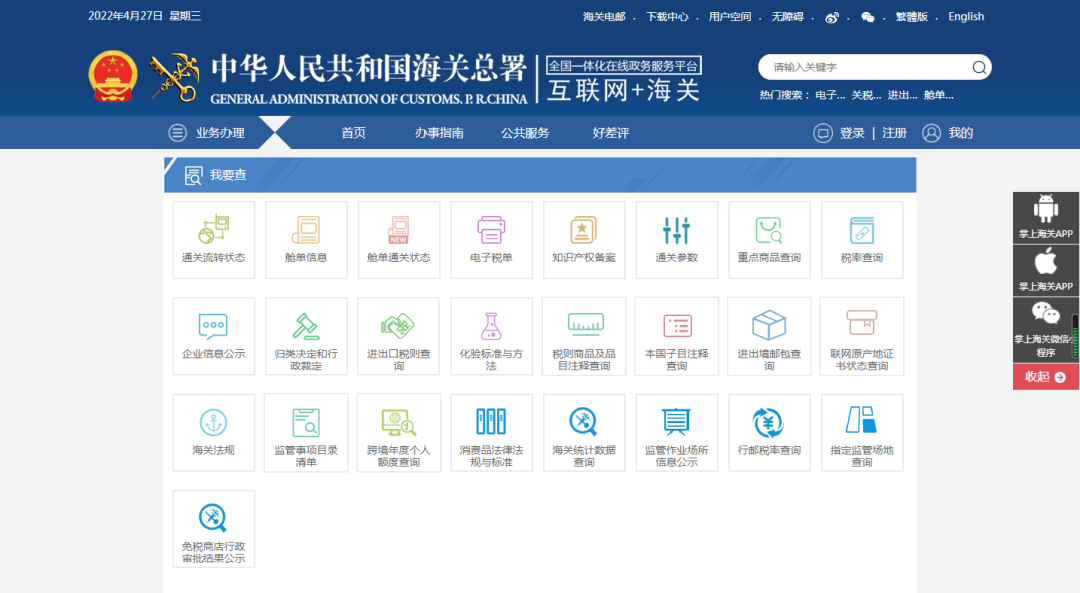
Task: Open 免税商店行政审批结果公示 tile
Action: 214,529
